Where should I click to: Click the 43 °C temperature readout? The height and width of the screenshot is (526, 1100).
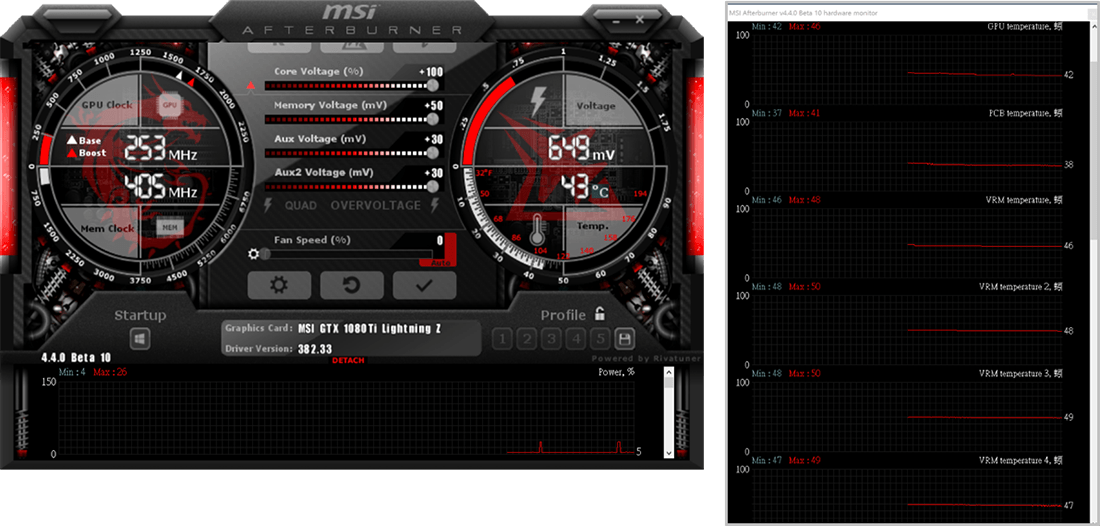(x=584, y=187)
